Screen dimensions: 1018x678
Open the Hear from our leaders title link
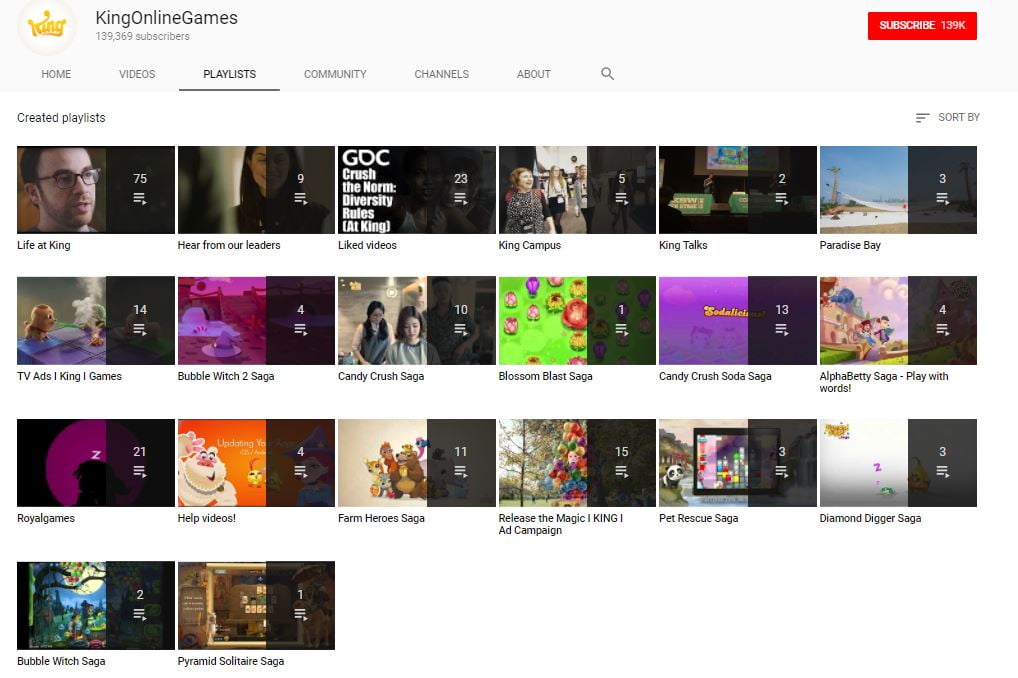pyautogui.click(x=229, y=245)
